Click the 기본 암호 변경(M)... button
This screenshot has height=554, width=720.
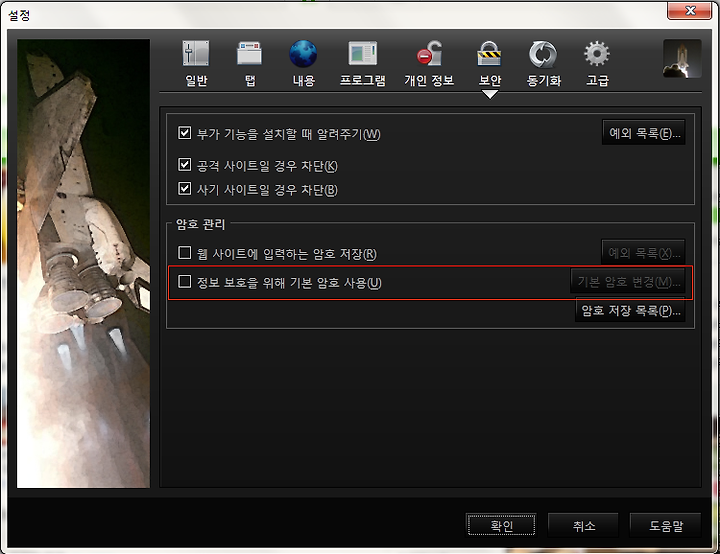click(628, 281)
